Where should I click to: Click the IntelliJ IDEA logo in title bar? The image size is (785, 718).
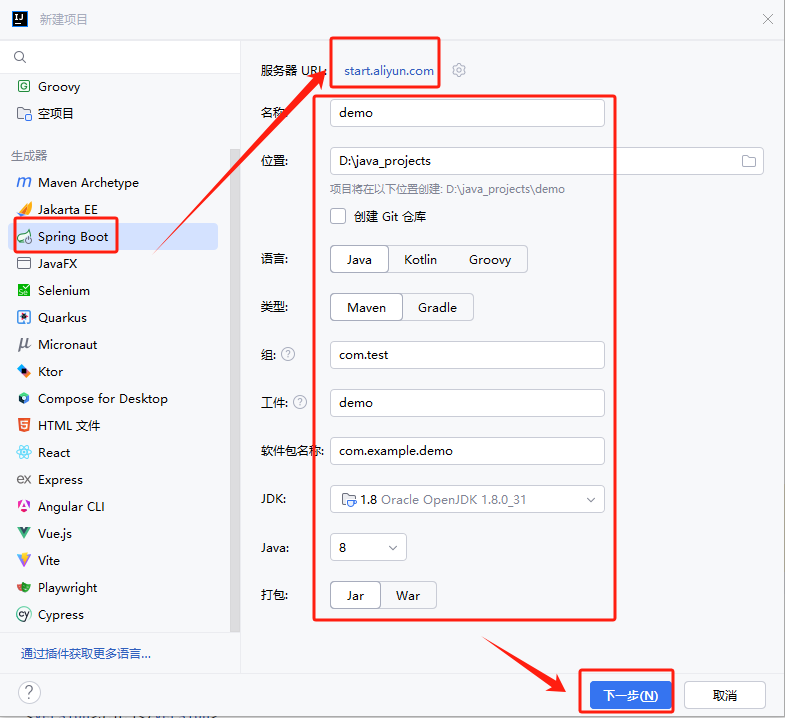pyautogui.click(x=20, y=19)
